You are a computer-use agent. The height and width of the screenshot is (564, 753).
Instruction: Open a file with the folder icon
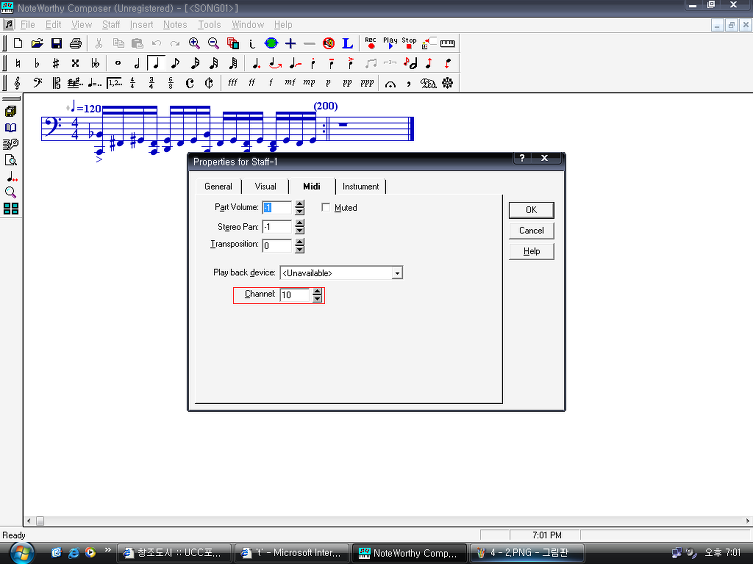point(37,43)
